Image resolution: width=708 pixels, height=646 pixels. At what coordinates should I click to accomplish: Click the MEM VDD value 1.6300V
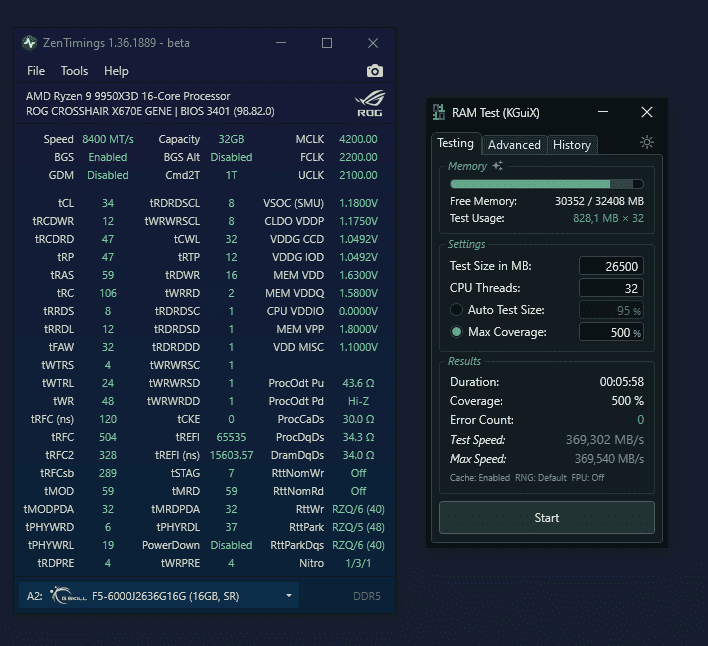359,275
